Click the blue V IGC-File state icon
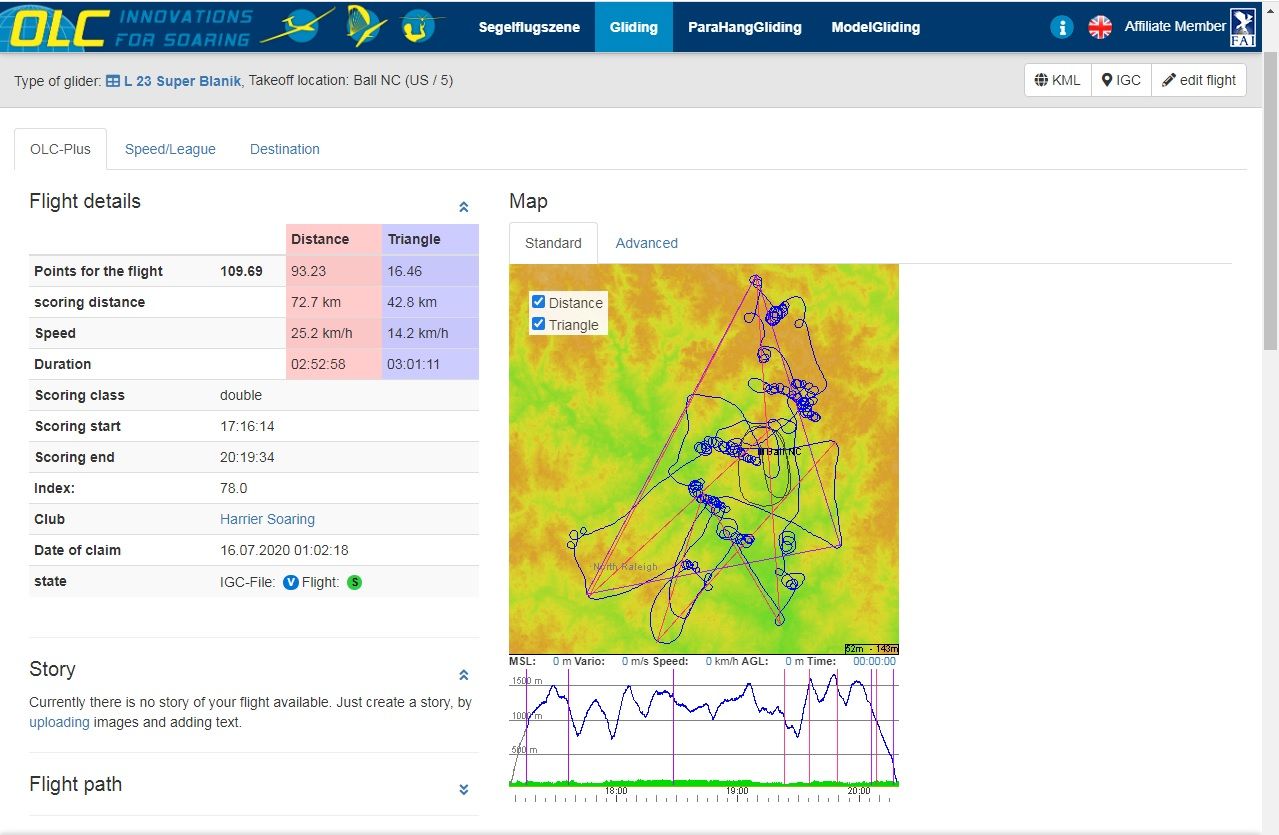 291,582
